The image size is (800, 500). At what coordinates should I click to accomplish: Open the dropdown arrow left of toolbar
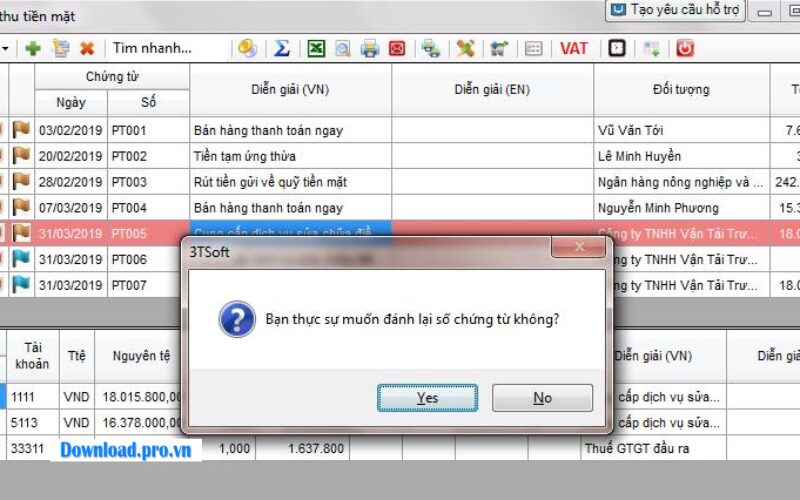(6, 49)
